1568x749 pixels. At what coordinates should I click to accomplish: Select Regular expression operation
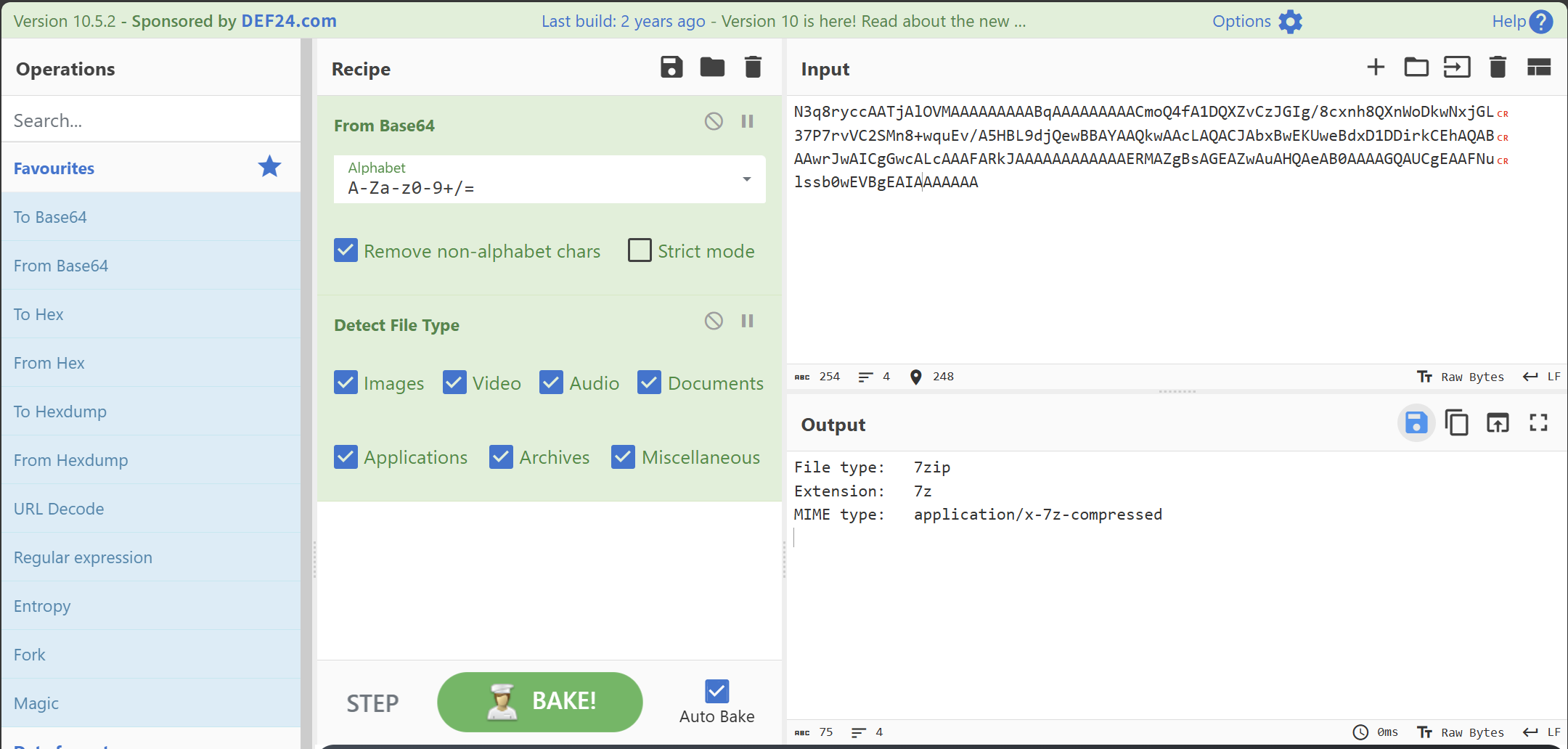(150, 557)
